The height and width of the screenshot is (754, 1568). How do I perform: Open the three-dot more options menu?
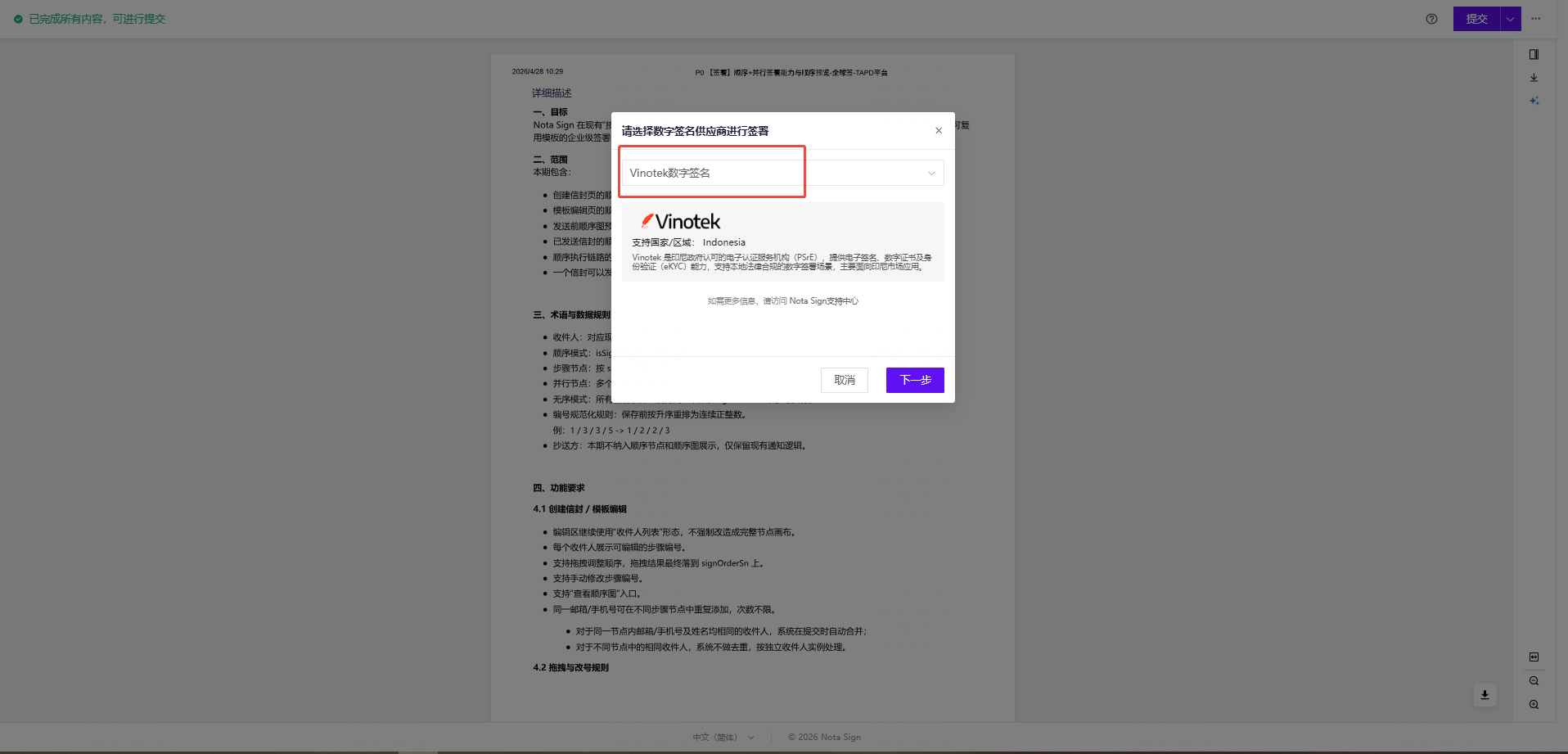[x=1536, y=19]
